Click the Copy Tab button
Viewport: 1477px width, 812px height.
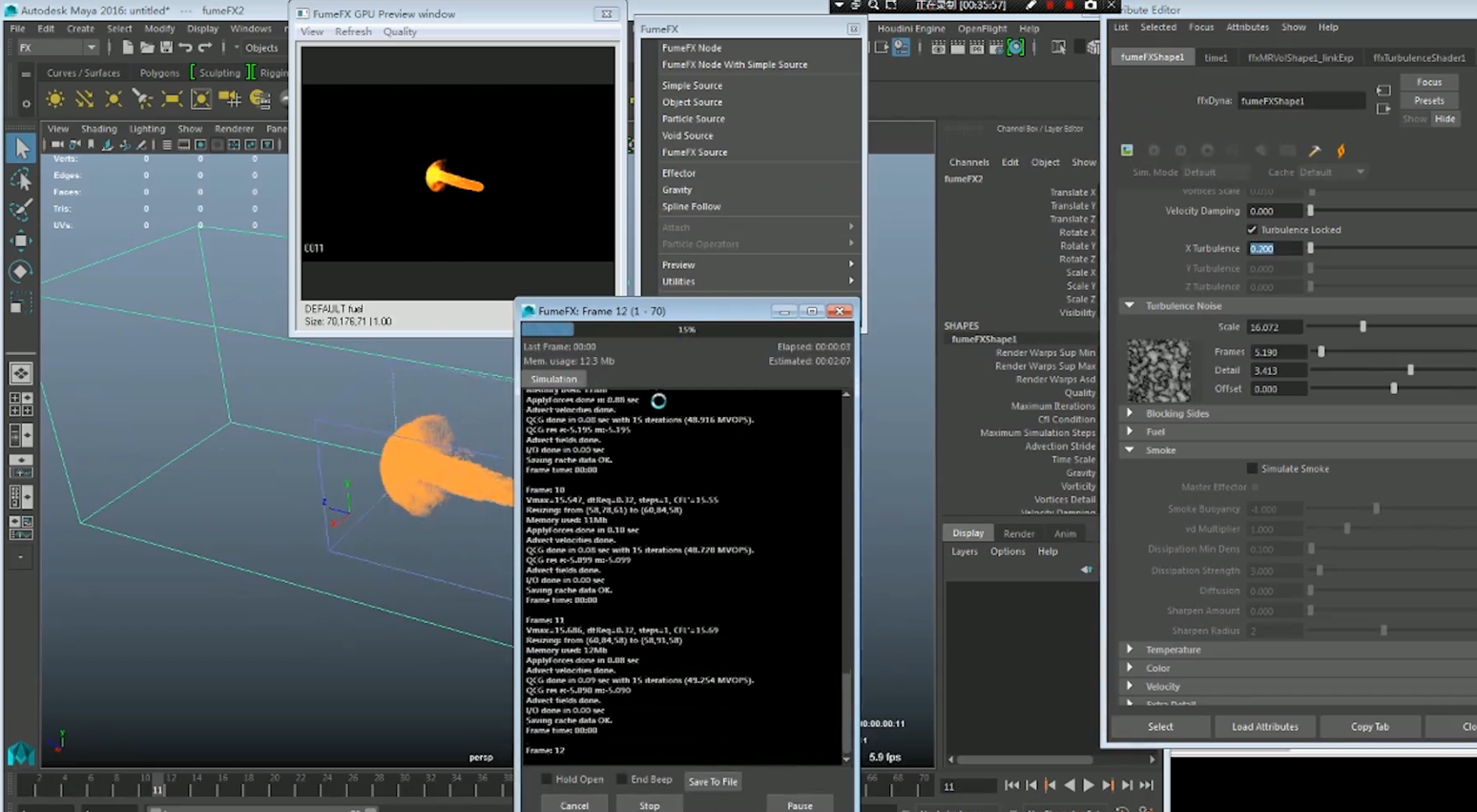pyautogui.click(x=1369, y=726)
